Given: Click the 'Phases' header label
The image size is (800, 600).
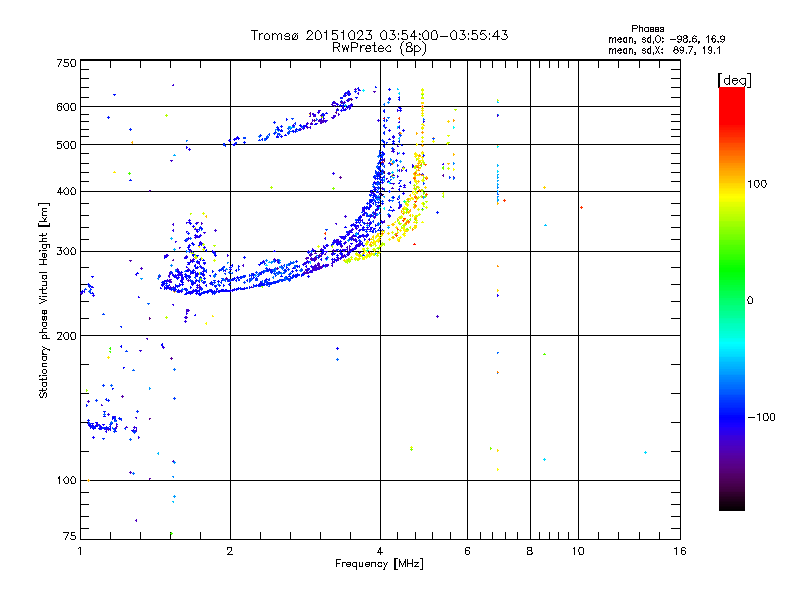Looking at the screenshot, I should 647,29.
